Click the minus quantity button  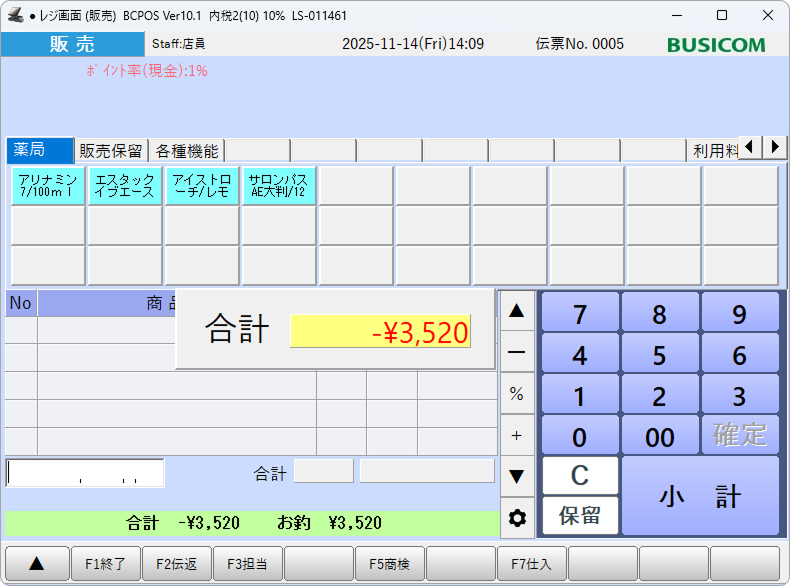click(517, 352)
